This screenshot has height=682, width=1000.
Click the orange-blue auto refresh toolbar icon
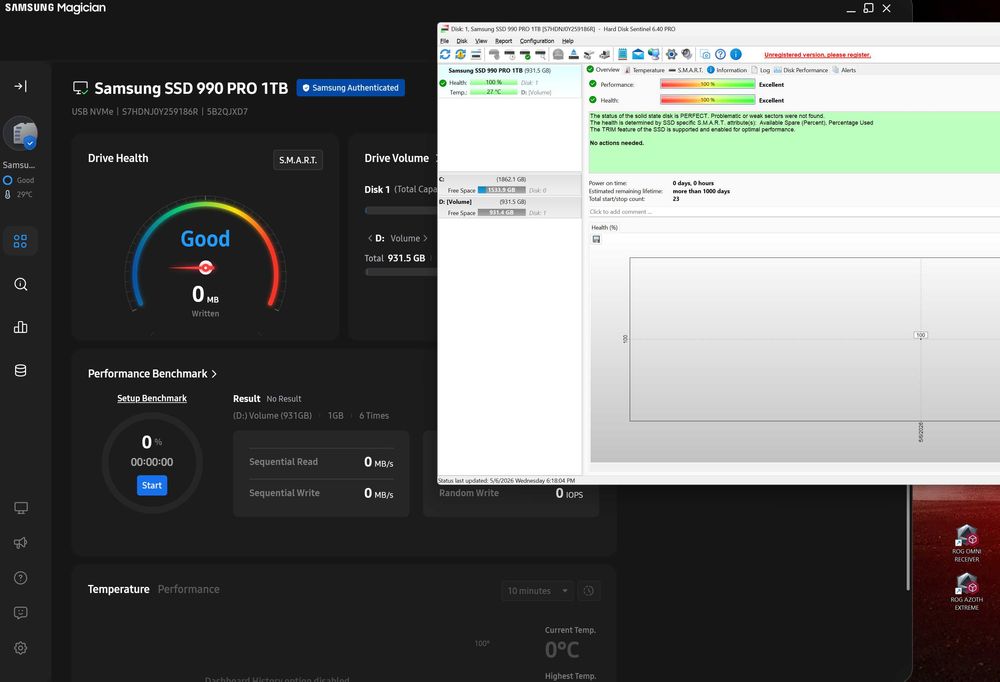tap(460, 54)
